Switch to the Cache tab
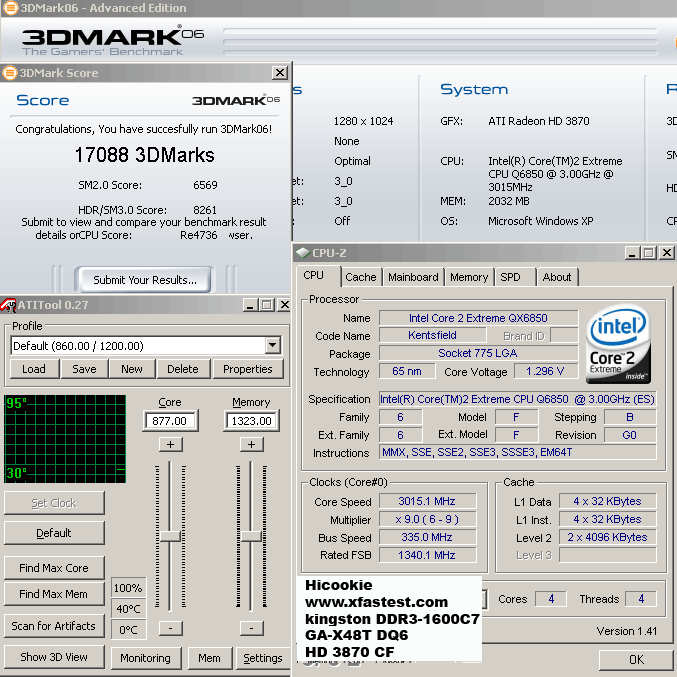Viewport: 677px width, 677px height. (x=361, y=277)
